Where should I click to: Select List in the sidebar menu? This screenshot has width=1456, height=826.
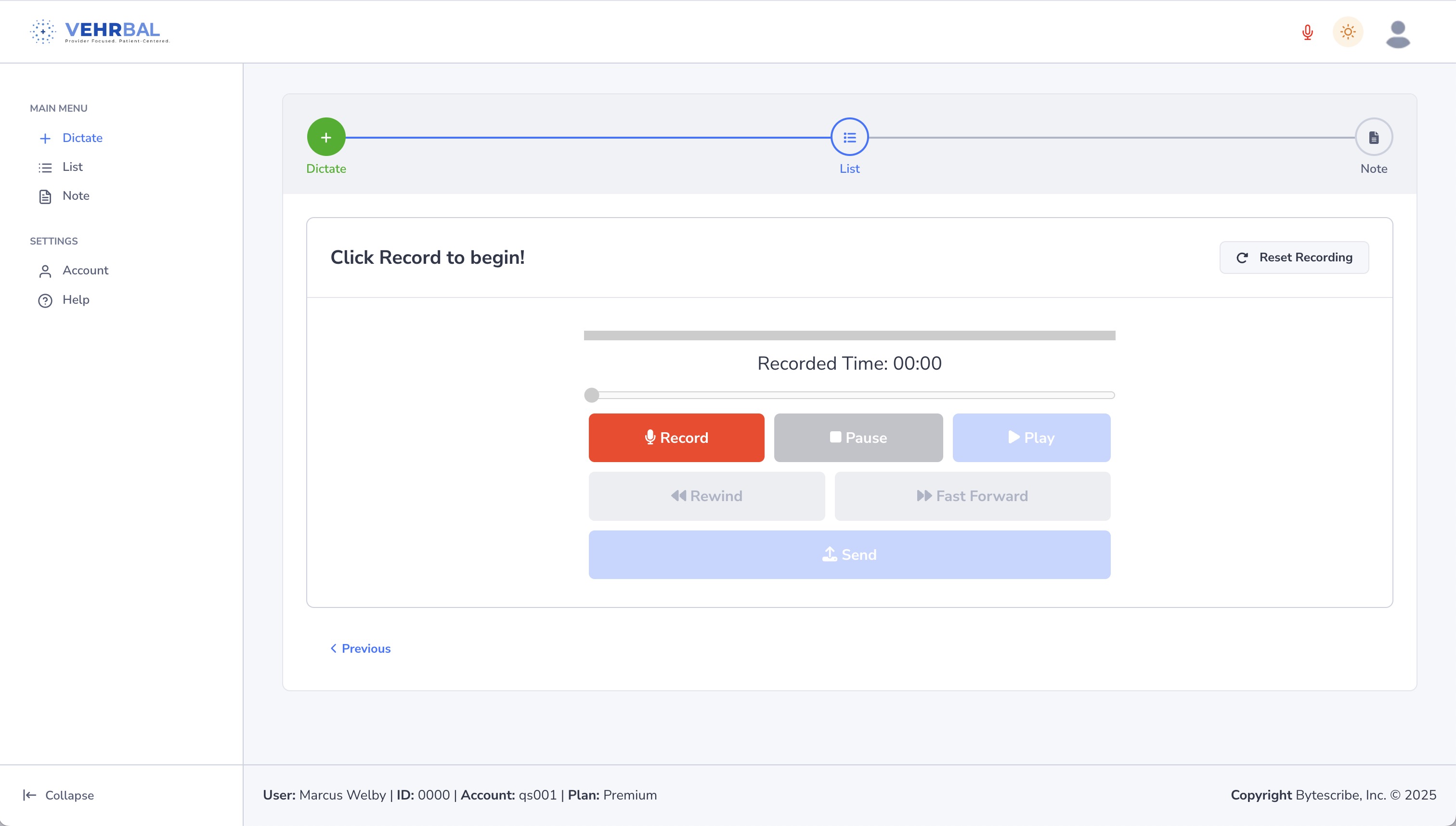pos(72,167)
